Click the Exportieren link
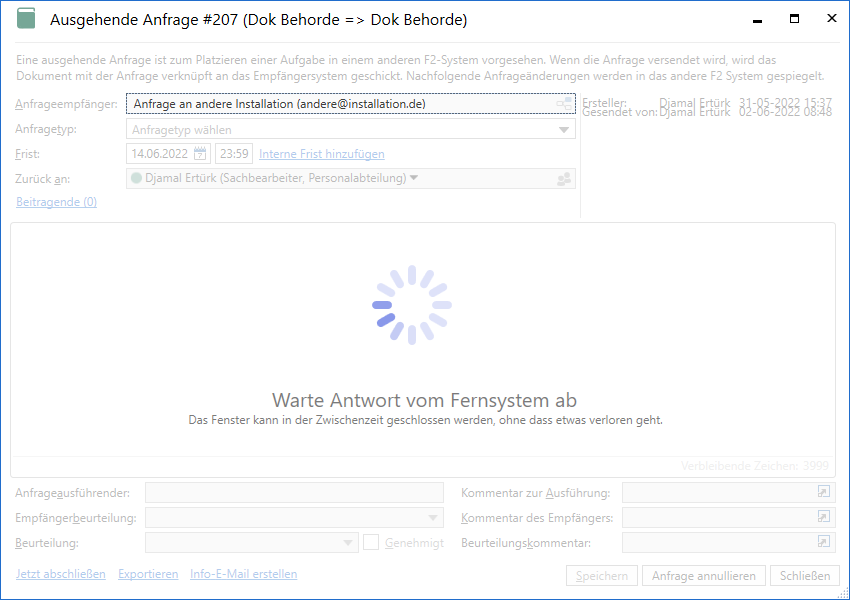Viewport: 850px width, 600px height. pyautogui.click(x=148, y=574)
